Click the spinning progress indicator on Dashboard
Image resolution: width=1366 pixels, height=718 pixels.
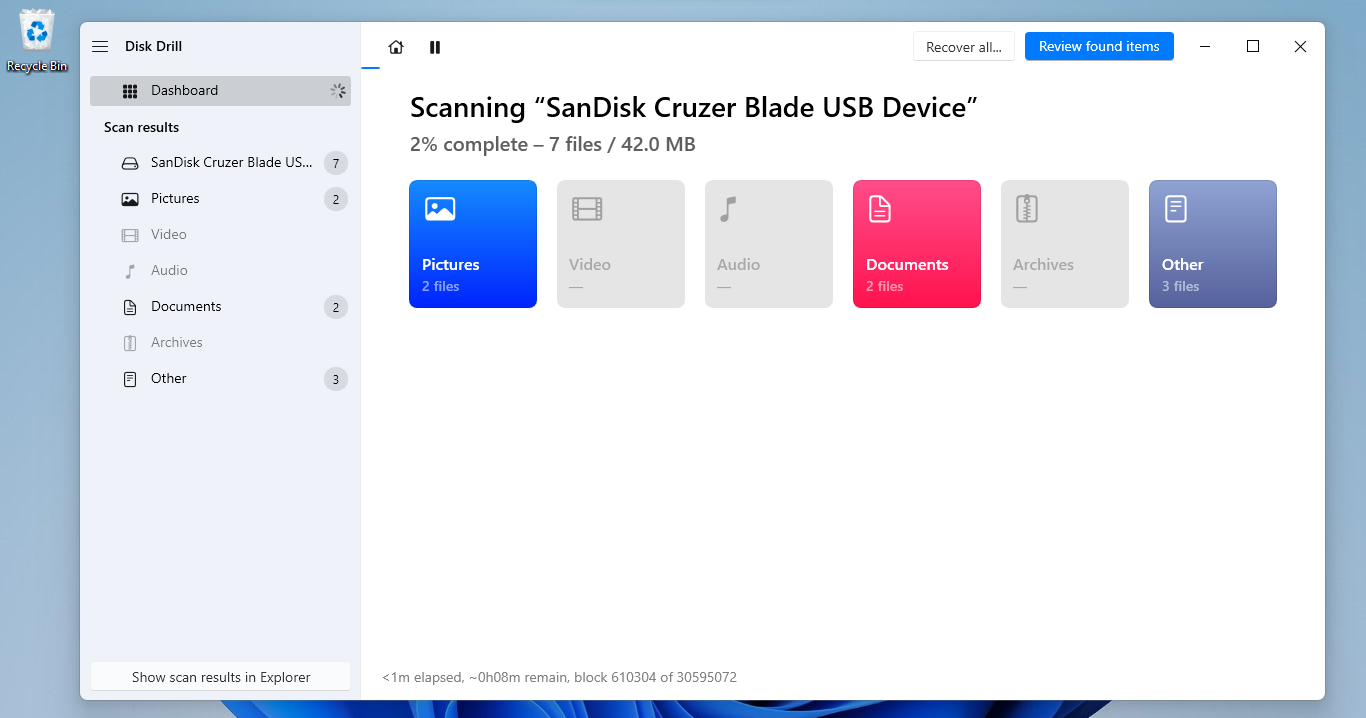tap(338, 91)
